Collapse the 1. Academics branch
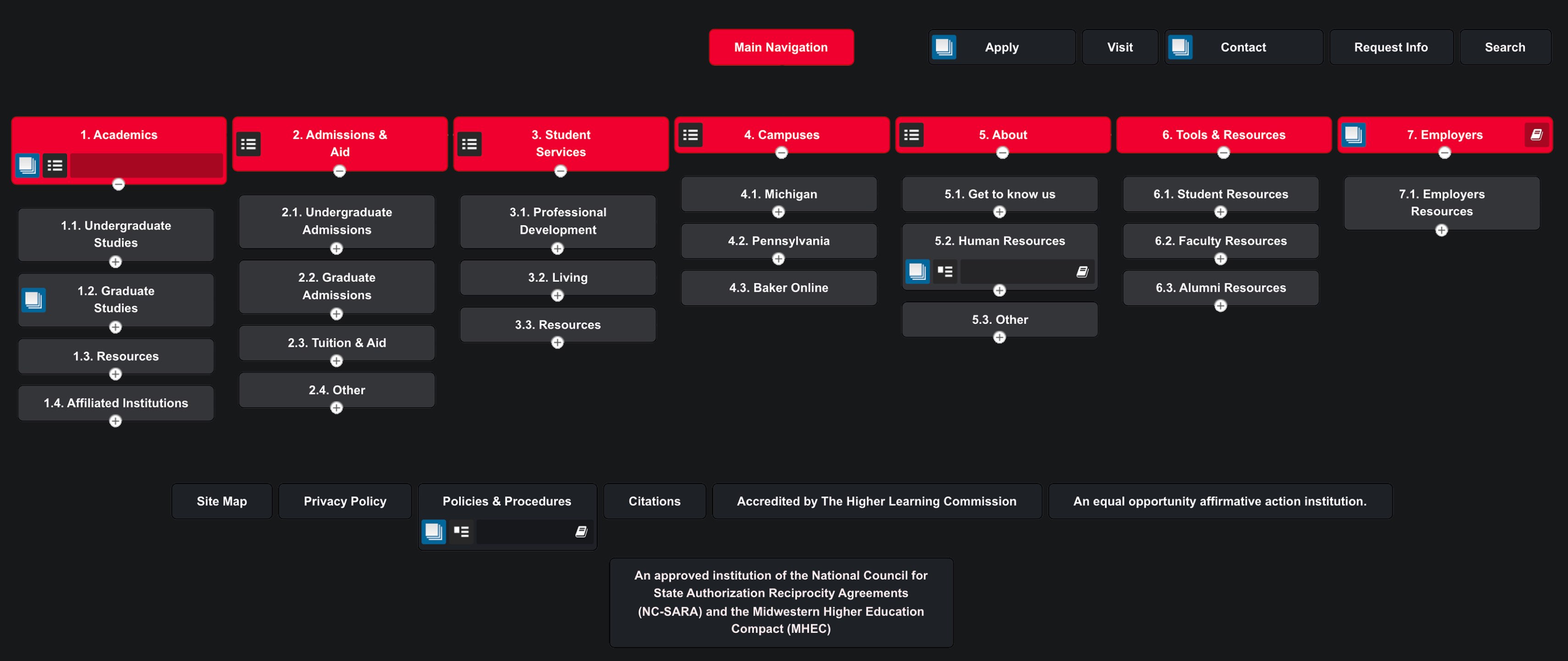Screen dimensions: 1568x661 click(x=119, y=184)
